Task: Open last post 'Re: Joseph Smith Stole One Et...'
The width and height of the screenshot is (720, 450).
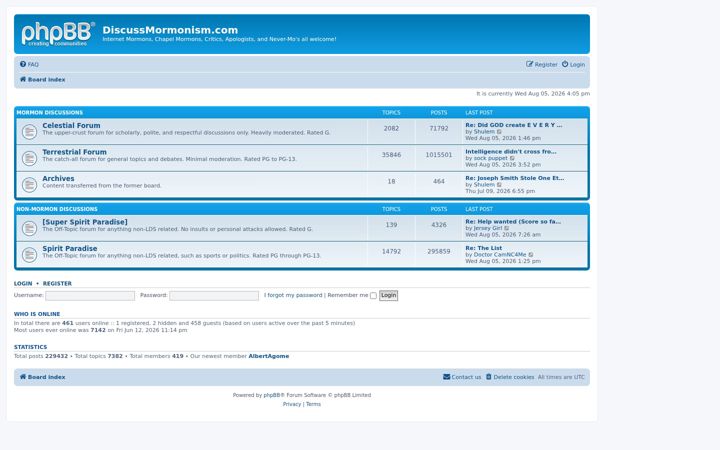Action: (x=515, y=178)
